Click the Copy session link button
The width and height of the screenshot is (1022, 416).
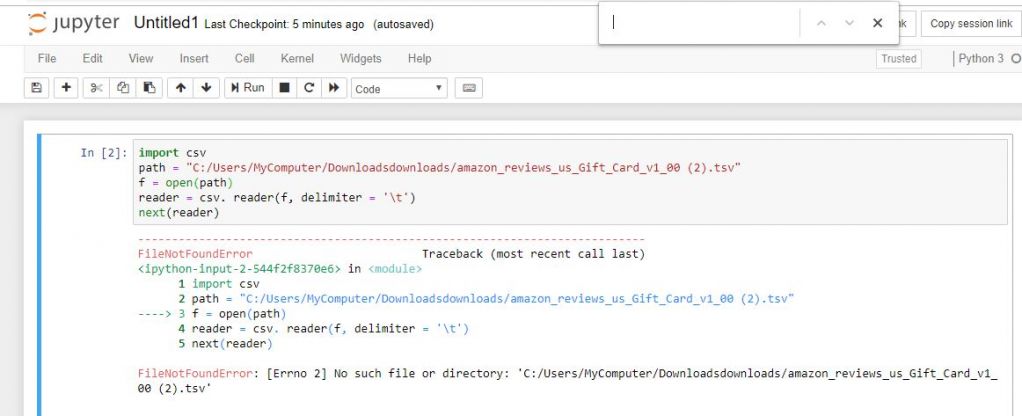[x=970, y=23]
